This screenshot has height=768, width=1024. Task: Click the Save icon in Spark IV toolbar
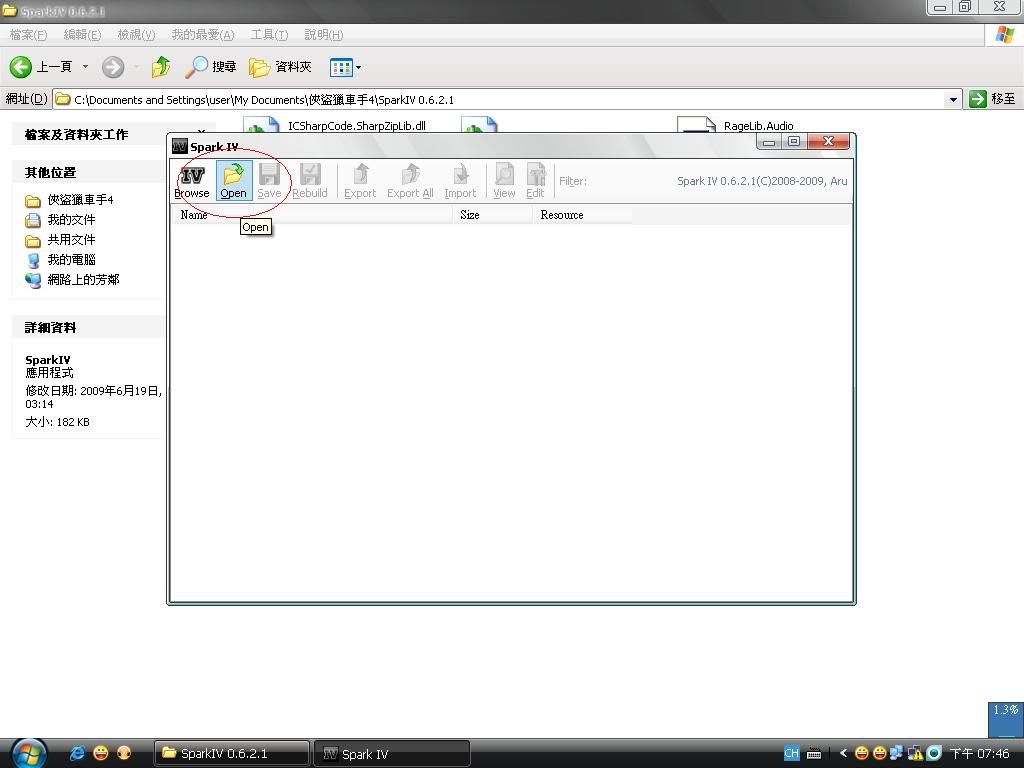[x=269, y=181]
